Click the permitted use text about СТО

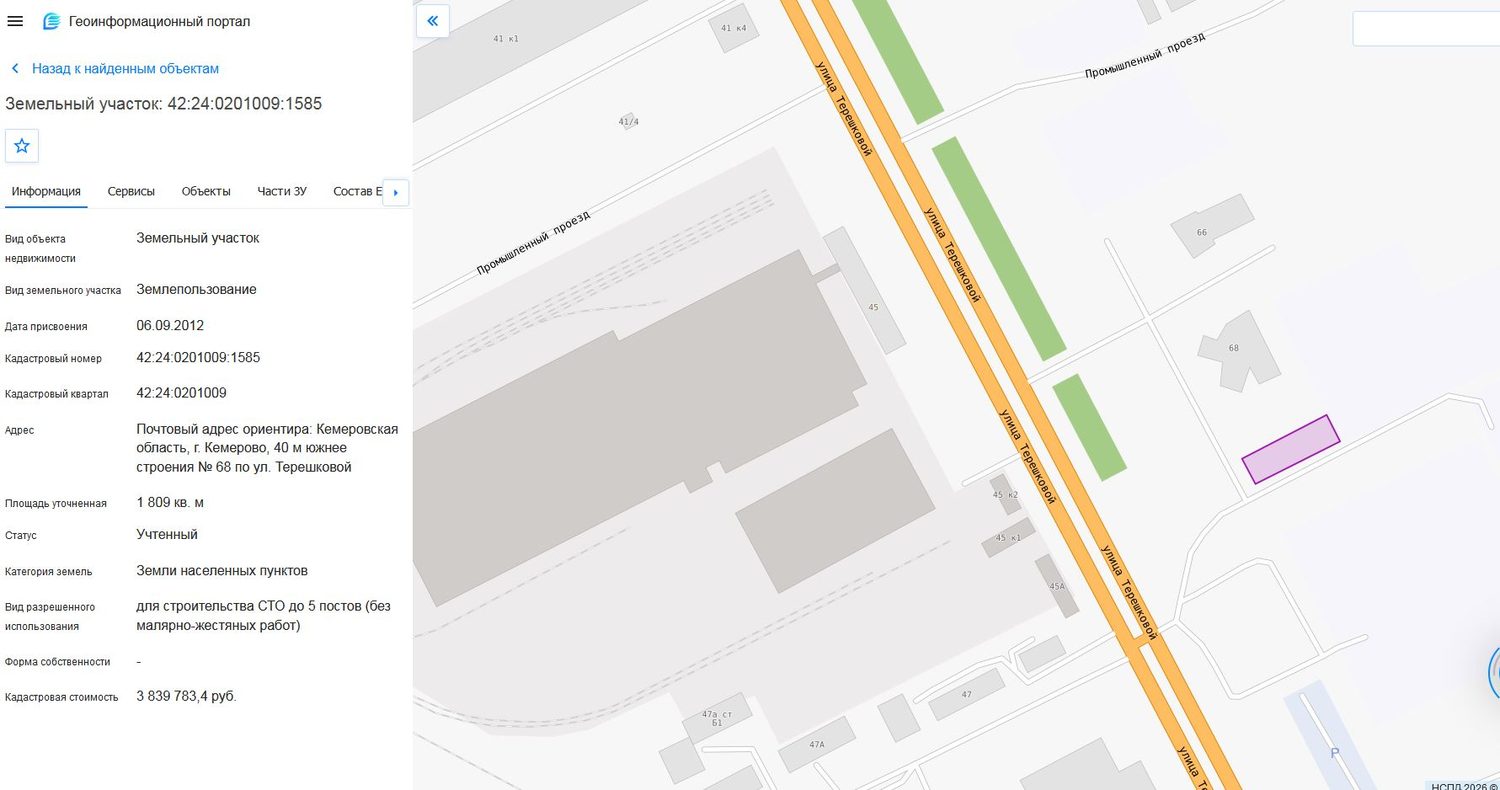264,616
